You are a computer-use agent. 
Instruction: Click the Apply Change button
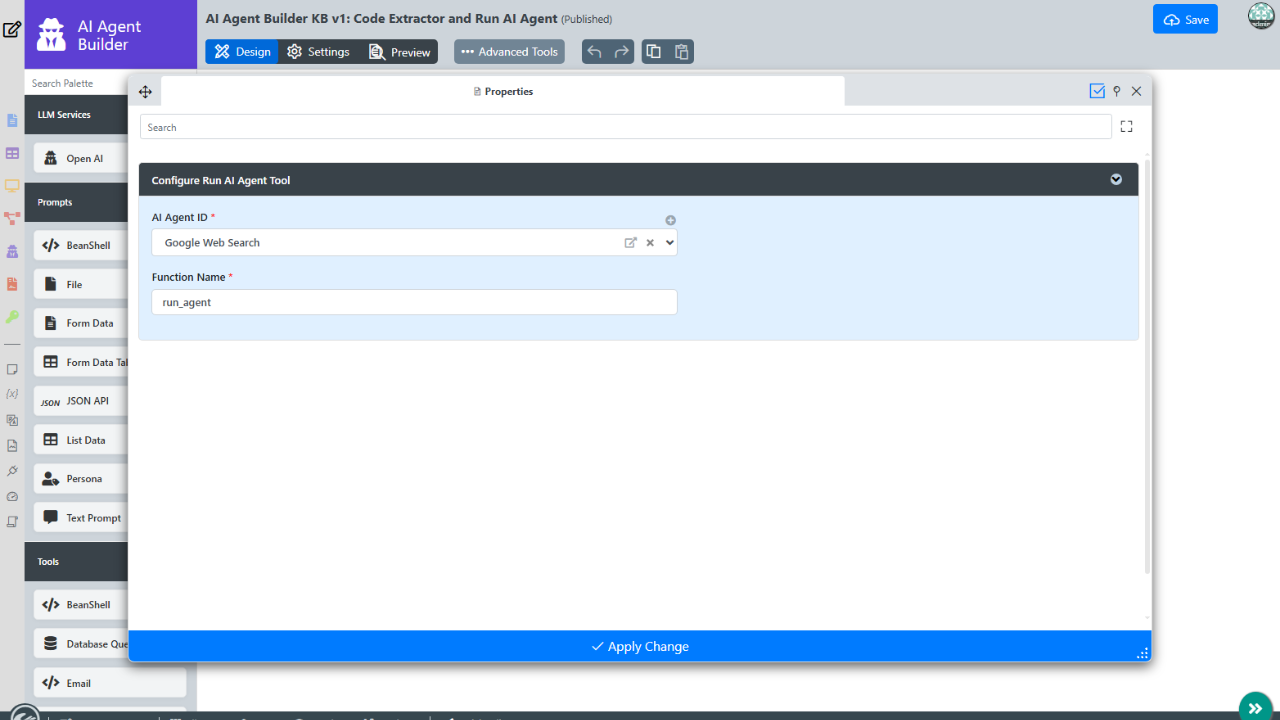click(x=640, y=646)
